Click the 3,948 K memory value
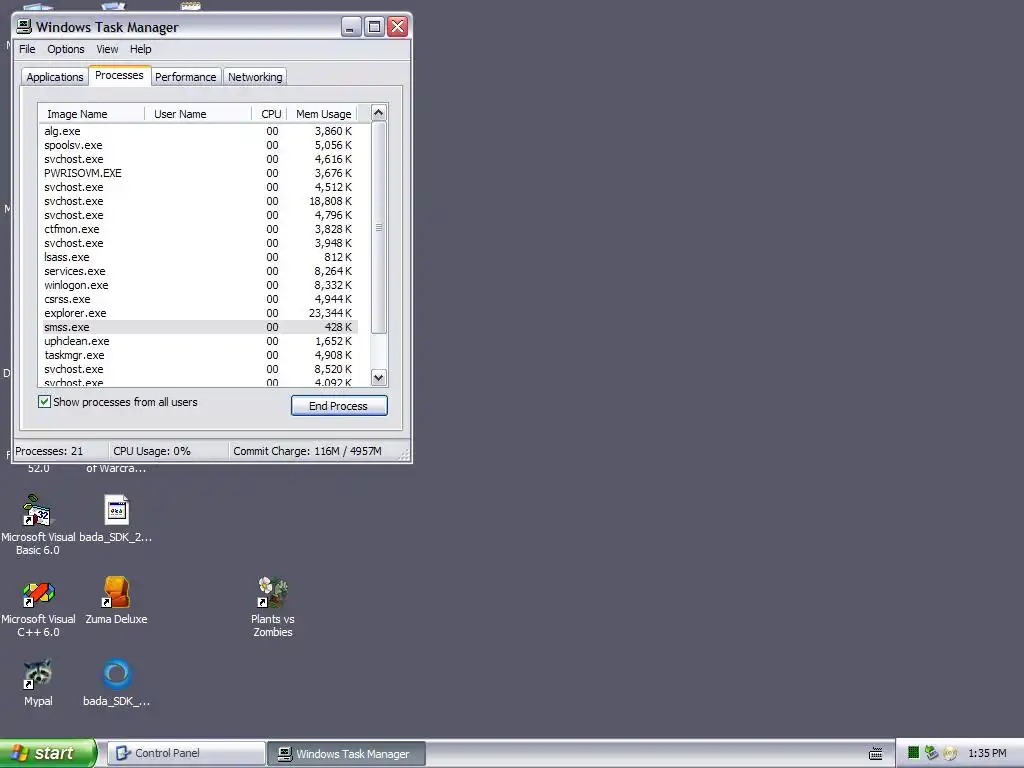Image resolution: width=1024 pixels, height=768 pixels. click(333, 244)
